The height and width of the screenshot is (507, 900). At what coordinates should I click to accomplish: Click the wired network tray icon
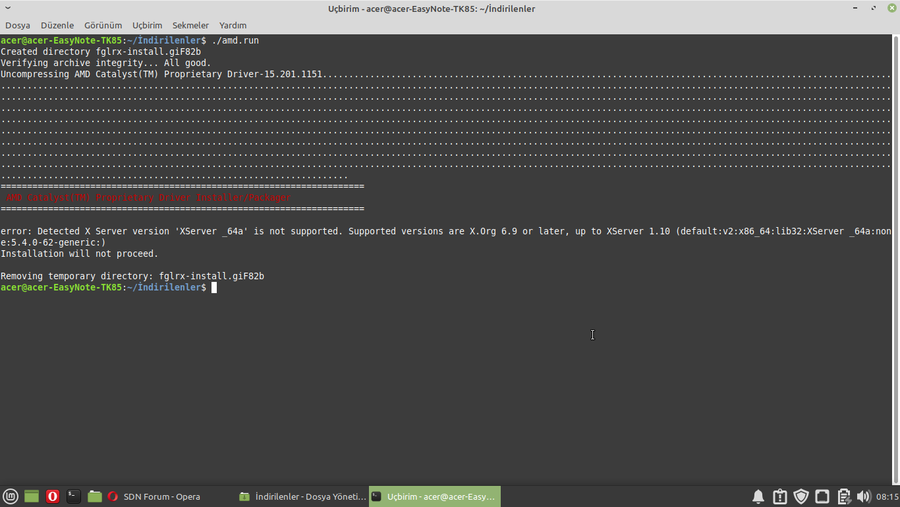coord(822,497)
